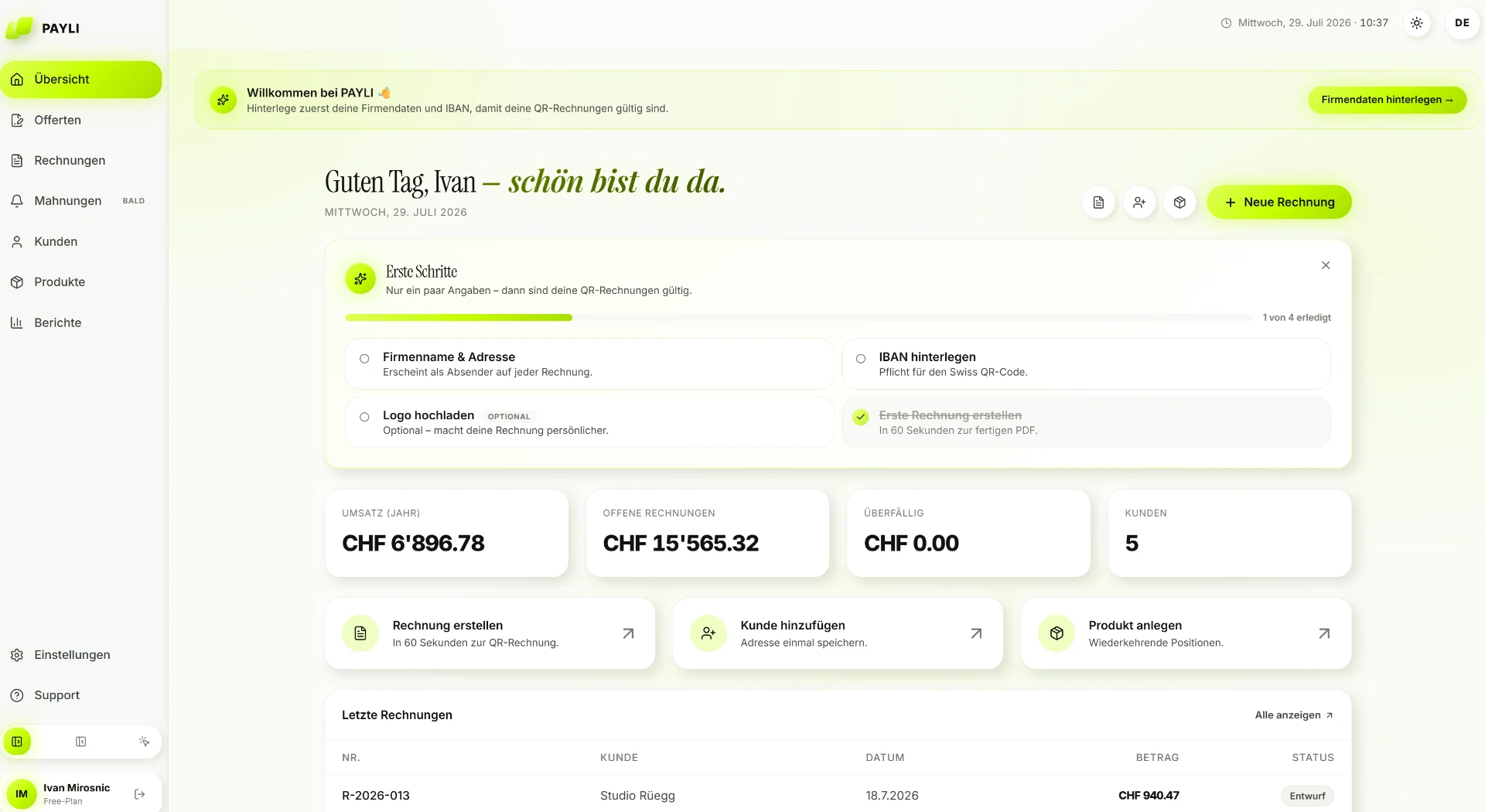Click the product box quick-action icon in the header
The width and height of the screenshot is (1485, 812).
click(1179, 203)
